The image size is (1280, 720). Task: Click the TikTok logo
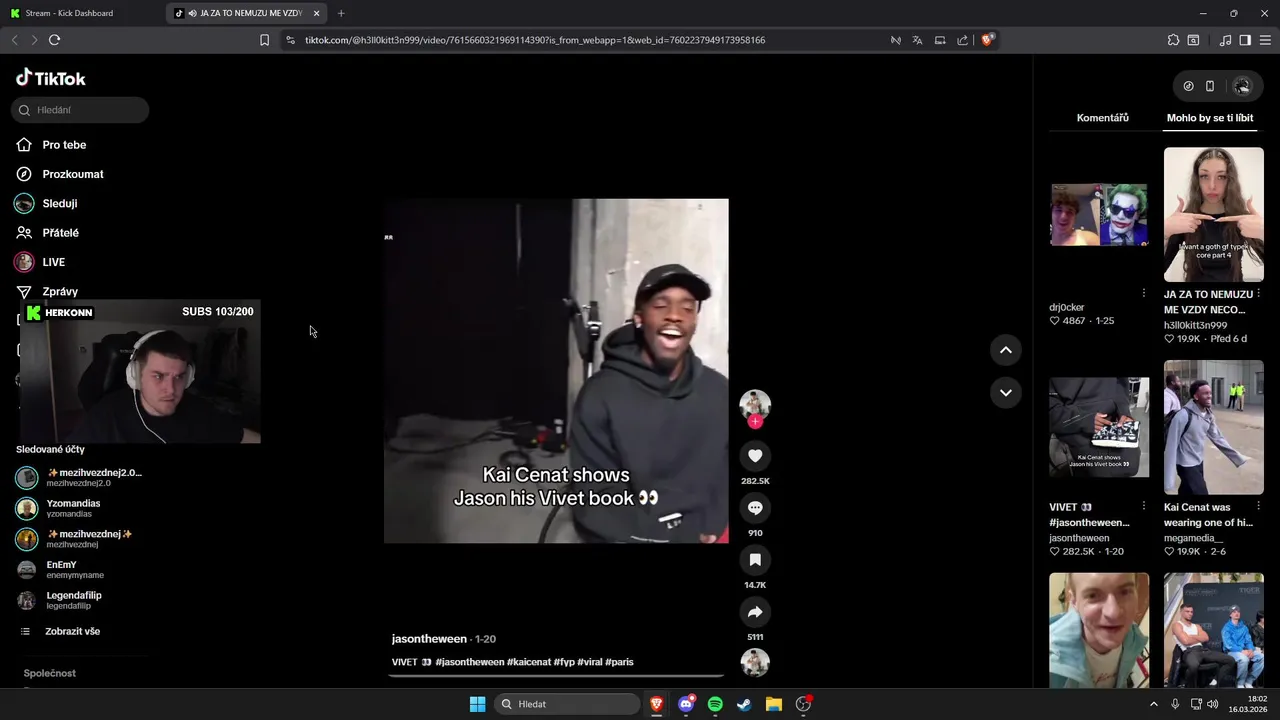point(51,78)
